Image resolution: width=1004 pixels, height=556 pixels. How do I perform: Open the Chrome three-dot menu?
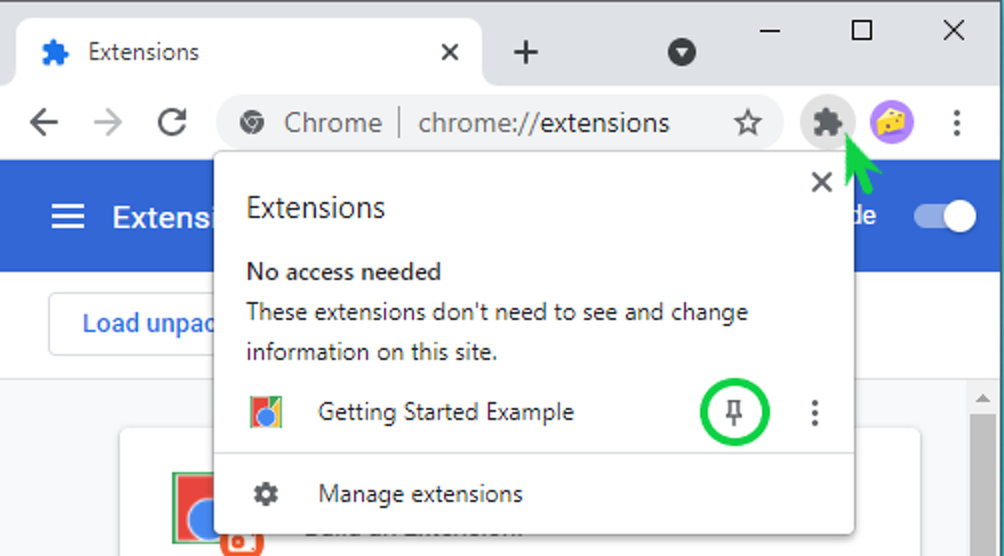click(957, 122)
